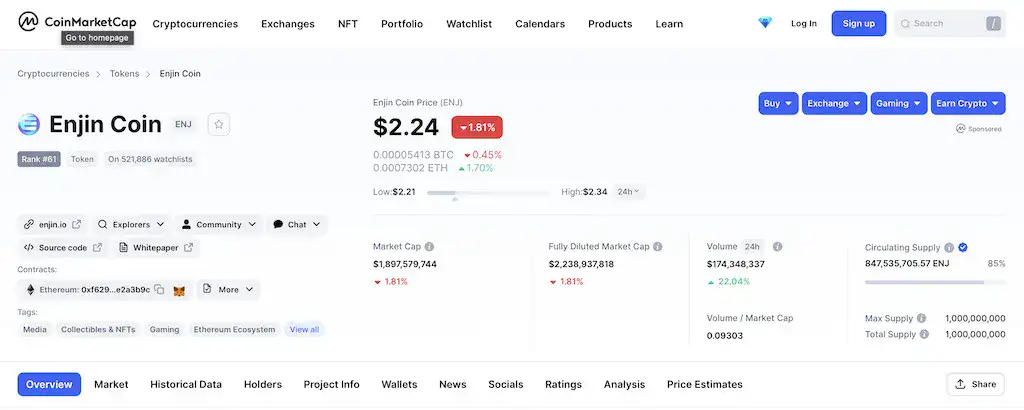Open the Calendars nav menu

click(540, 24)
